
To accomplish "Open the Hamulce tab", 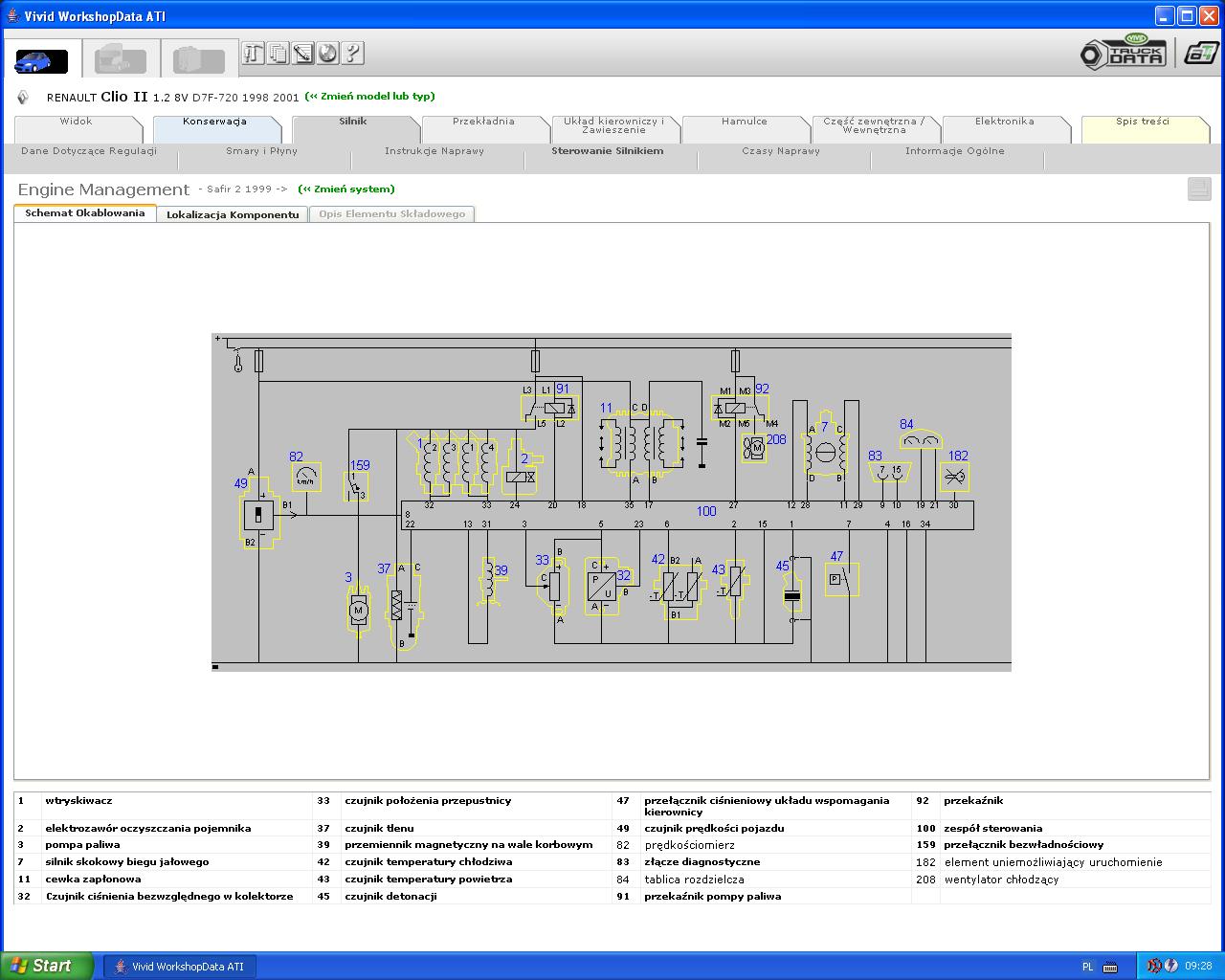I will click(x=744, y=122).
